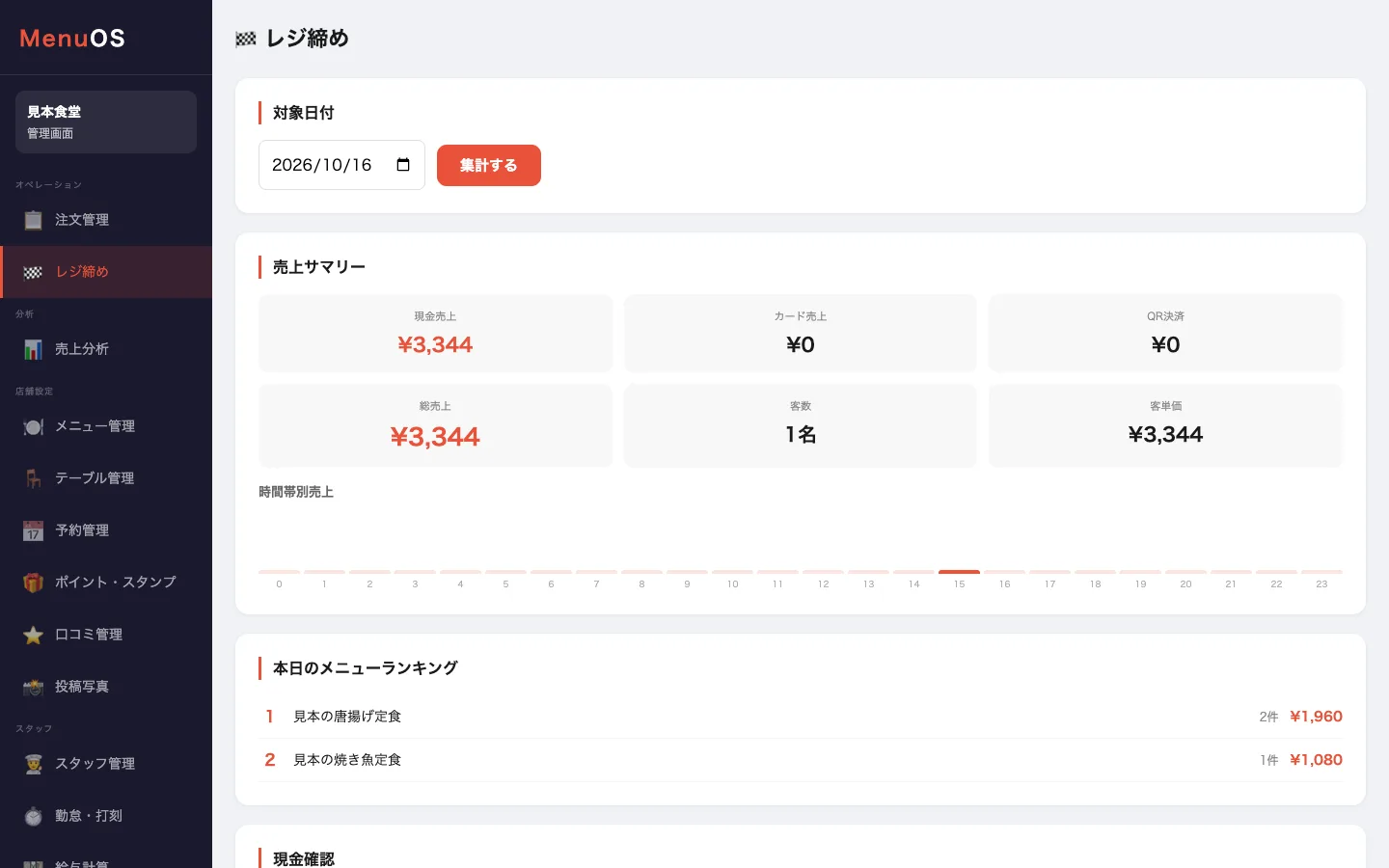Click the メニュー管理 plate icon
This screenshot has width=1389, height=868.
pyautogui.click(x=33, y=426)
